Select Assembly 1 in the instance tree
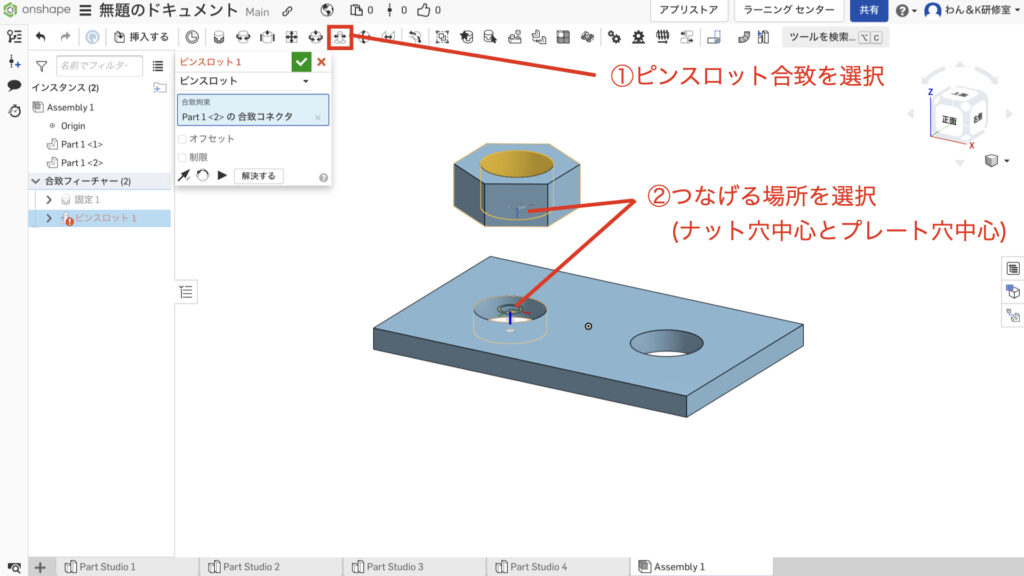The height and width of the screenshot is (576, 1024). click(x=70, y=107)
